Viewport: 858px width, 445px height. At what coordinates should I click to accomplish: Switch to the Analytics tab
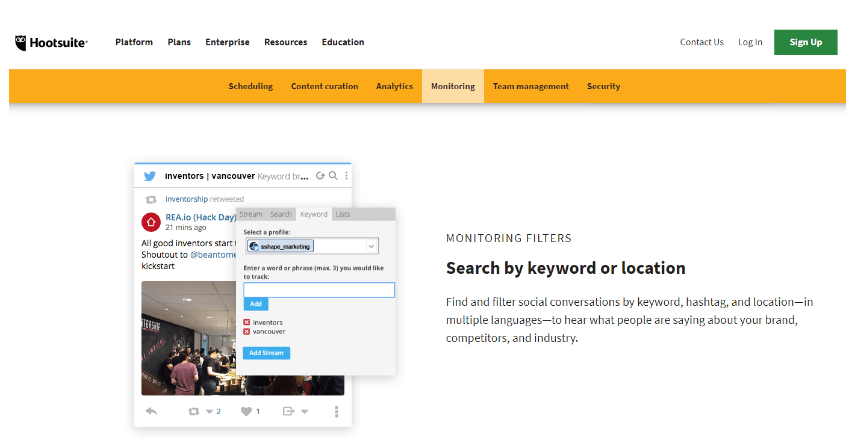[x=394, y=86]
